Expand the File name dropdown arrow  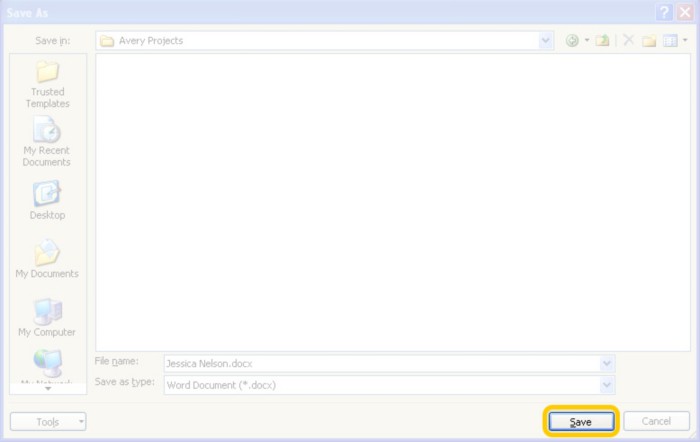point(607,363)
